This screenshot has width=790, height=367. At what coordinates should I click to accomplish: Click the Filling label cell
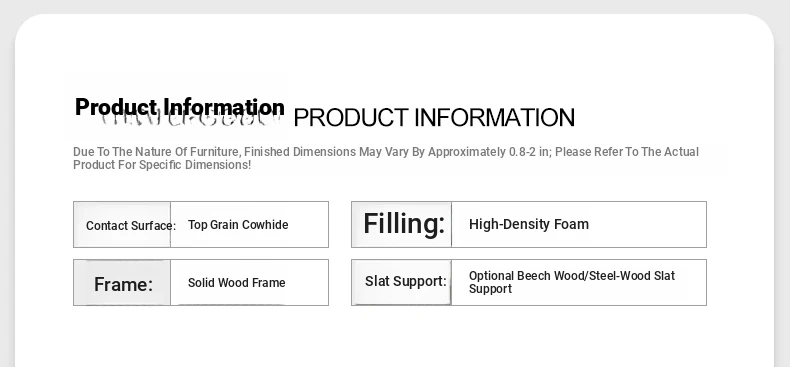click(402, 224)
